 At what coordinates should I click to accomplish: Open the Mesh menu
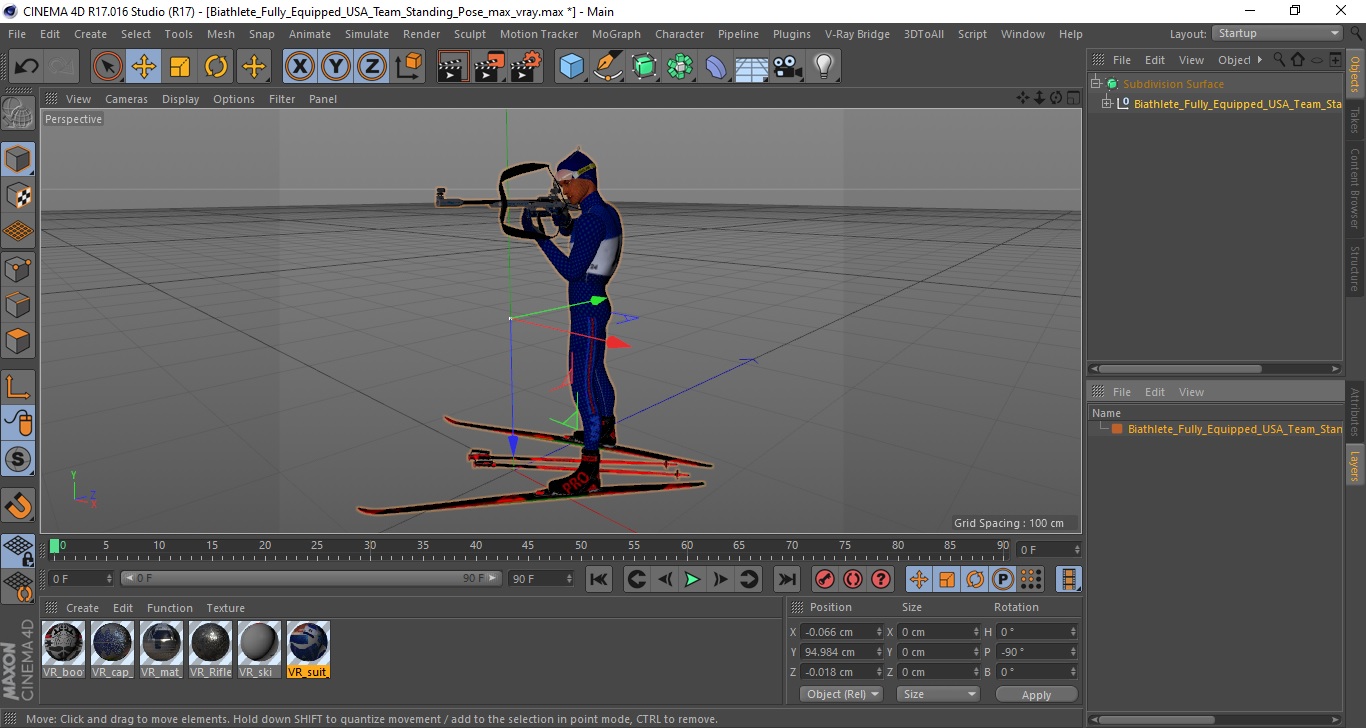click(220, 34)
